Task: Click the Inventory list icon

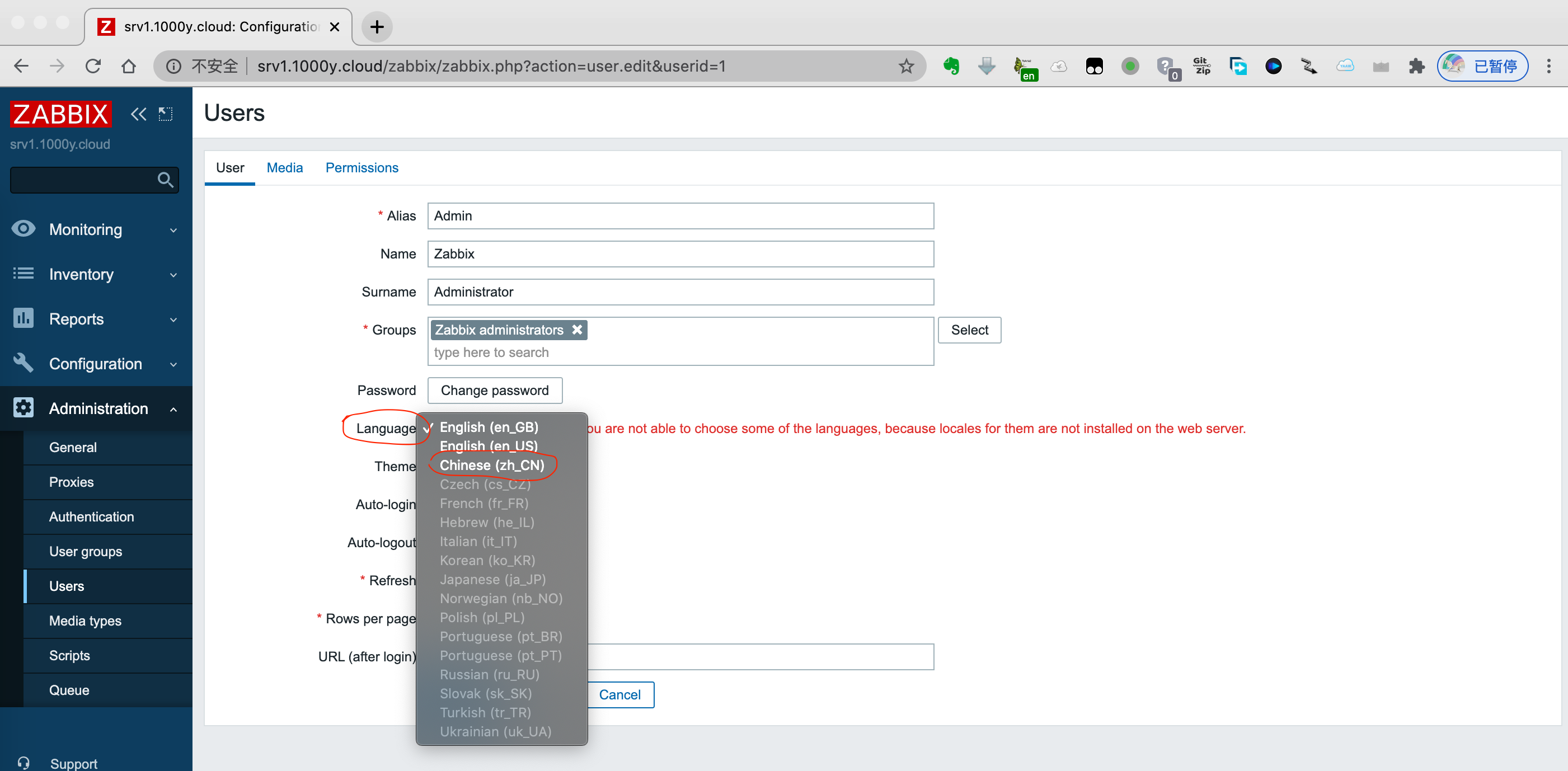Action: pyautogui.click(x=23, y=273)
